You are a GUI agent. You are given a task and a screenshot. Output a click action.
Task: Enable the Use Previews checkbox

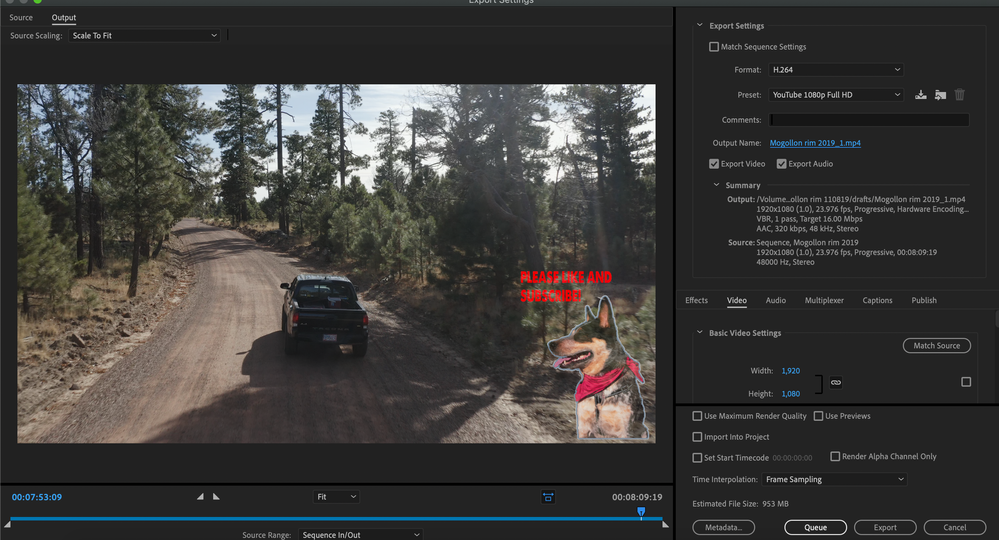pyautogui.click(x=818, y=416)
